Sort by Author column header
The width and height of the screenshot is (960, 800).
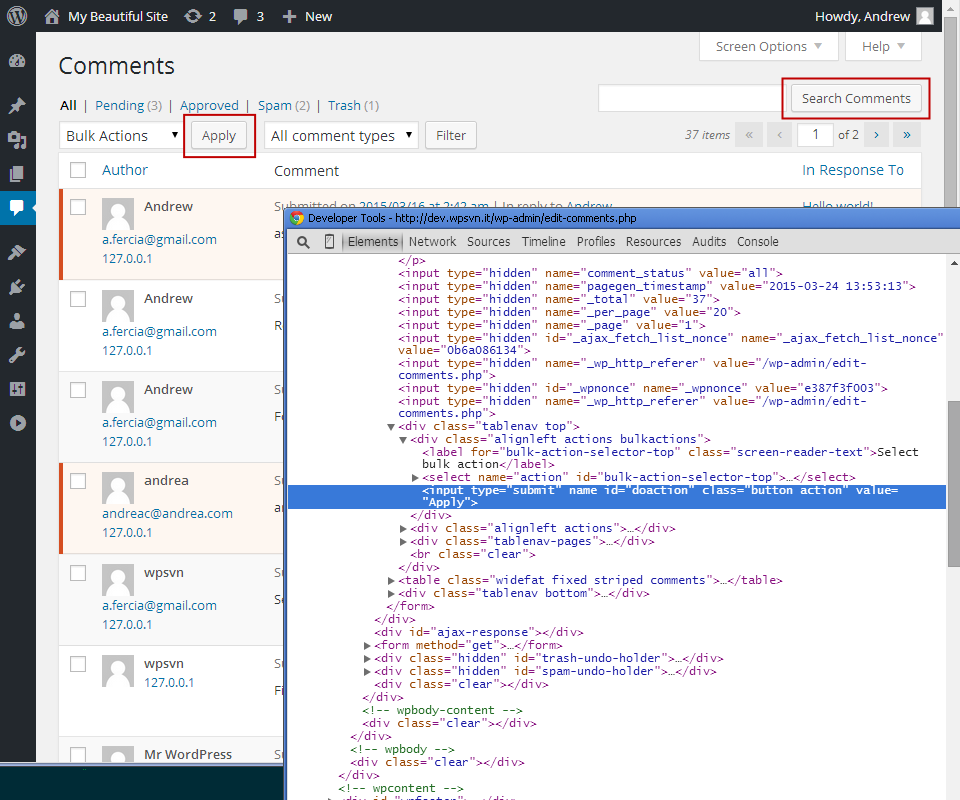tap(125, 170)
